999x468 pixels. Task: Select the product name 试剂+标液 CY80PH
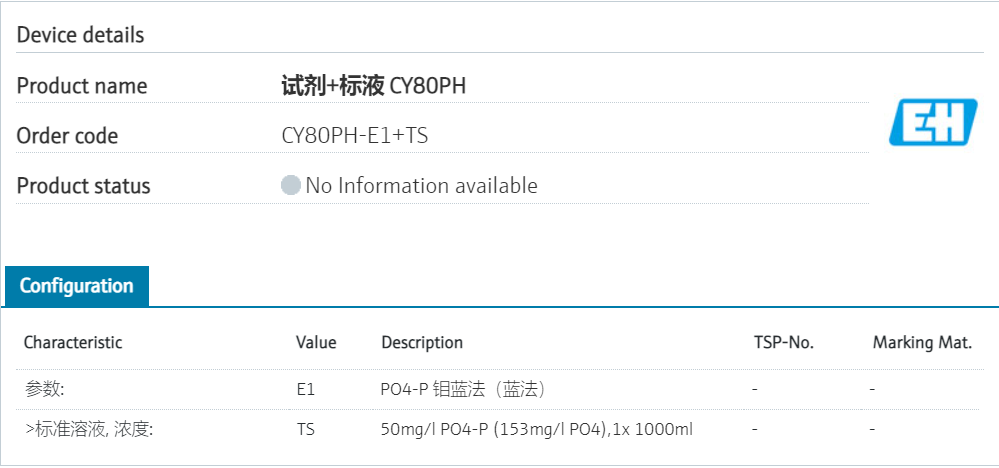pyautogui.click(x=374, y=86)
